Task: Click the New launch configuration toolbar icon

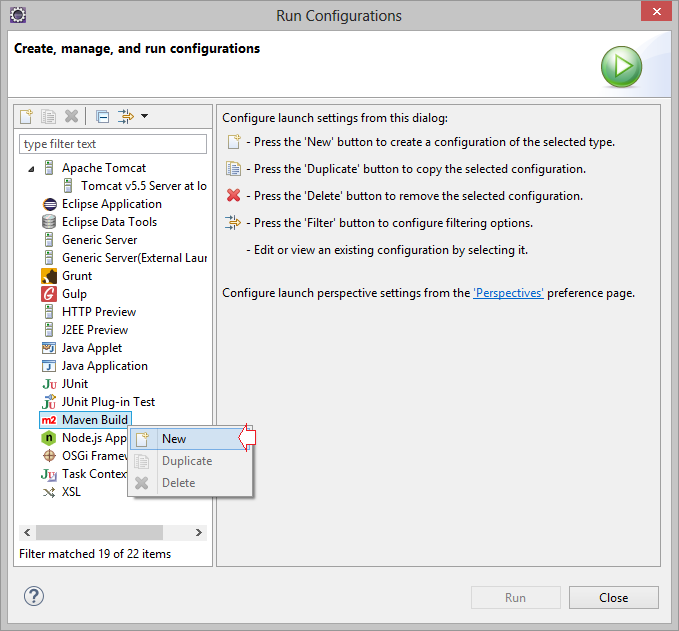Action: pyautogui.click(x=26, y=116)
